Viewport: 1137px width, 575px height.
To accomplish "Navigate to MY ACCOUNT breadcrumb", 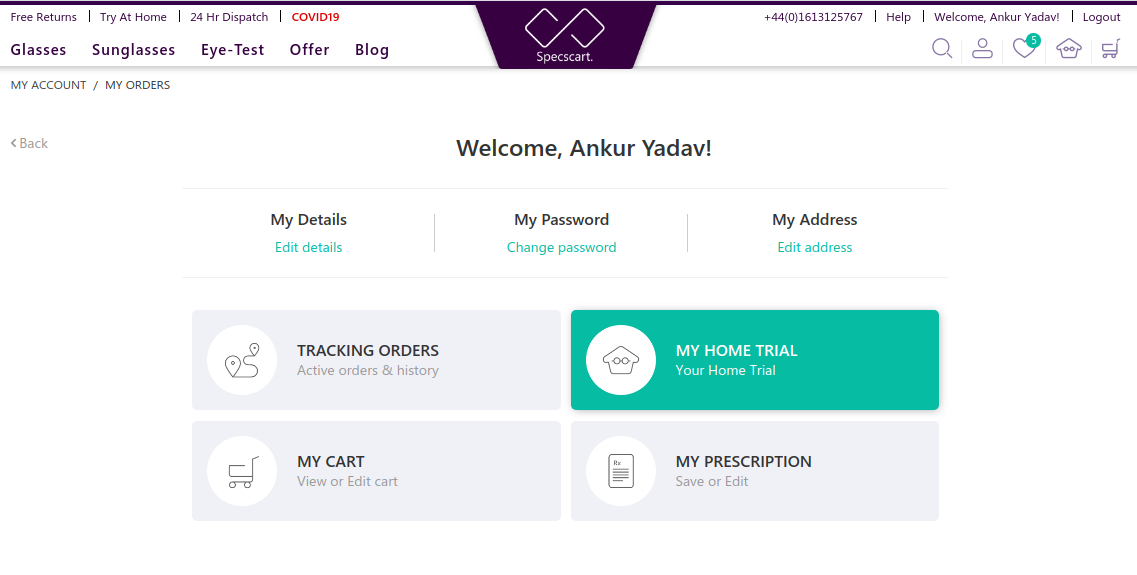I will [x=49, y=85].
